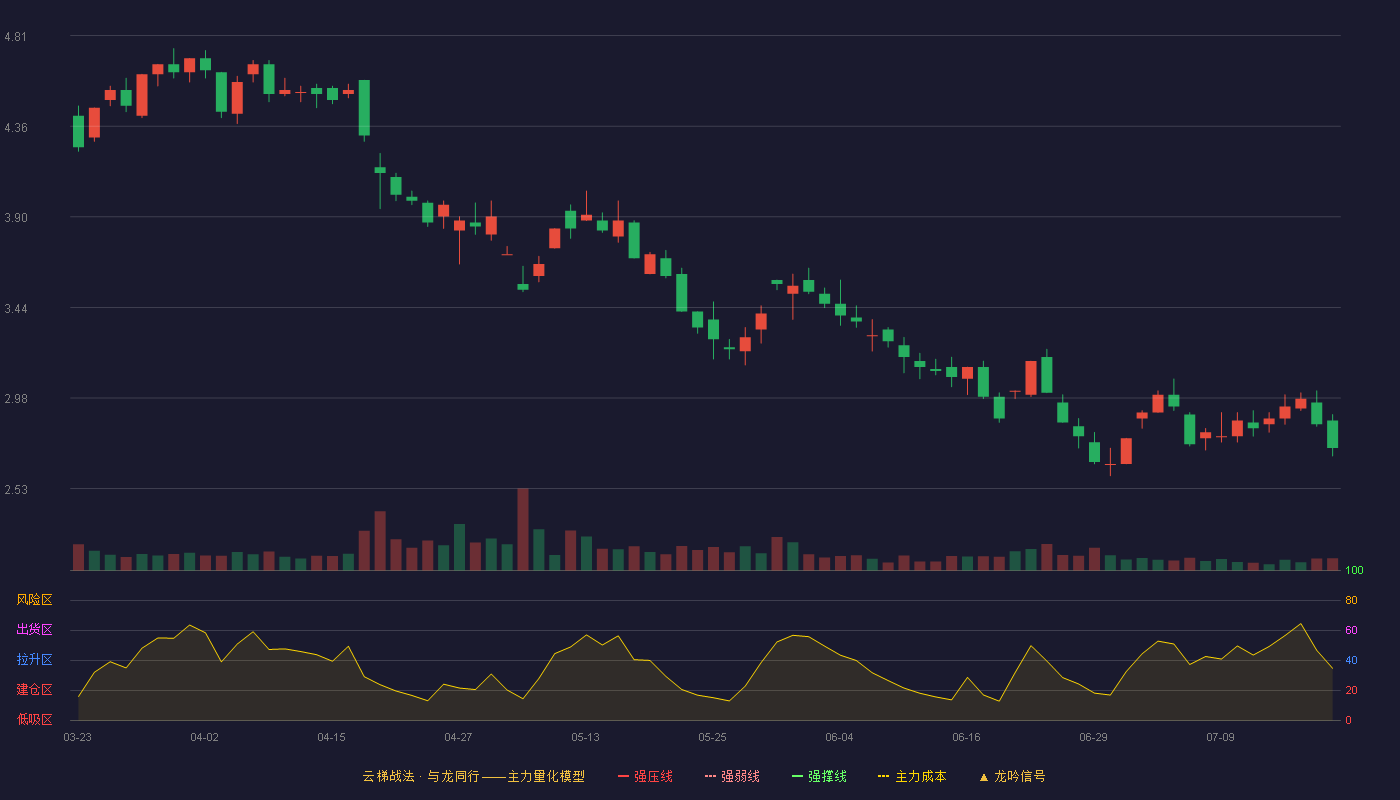Click the 04-27 date label
The height and width of the screenshot is (800, 1400).
(x=458, y=737)
